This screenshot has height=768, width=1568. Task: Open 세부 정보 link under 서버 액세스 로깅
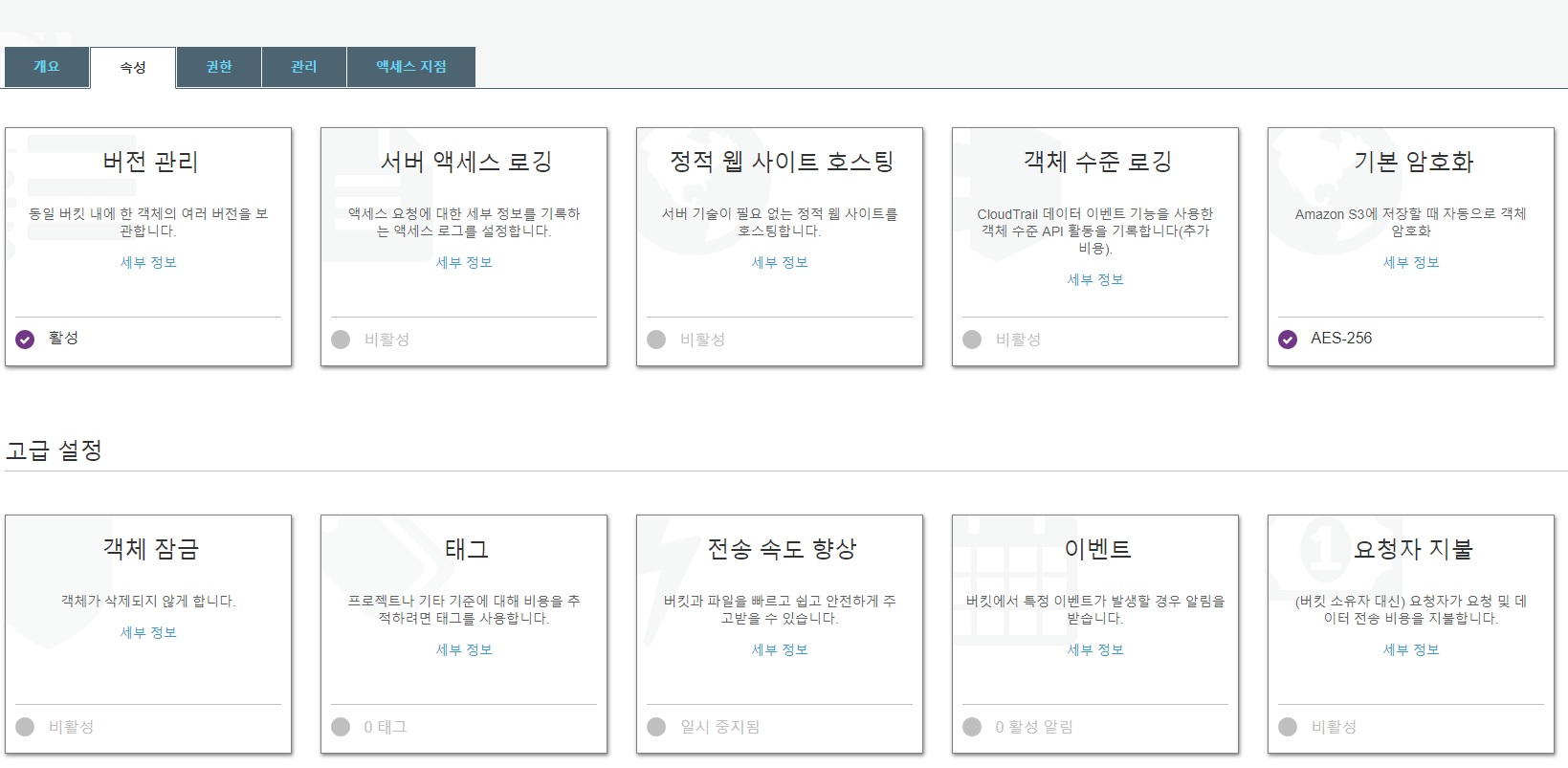tap(464, 262)
